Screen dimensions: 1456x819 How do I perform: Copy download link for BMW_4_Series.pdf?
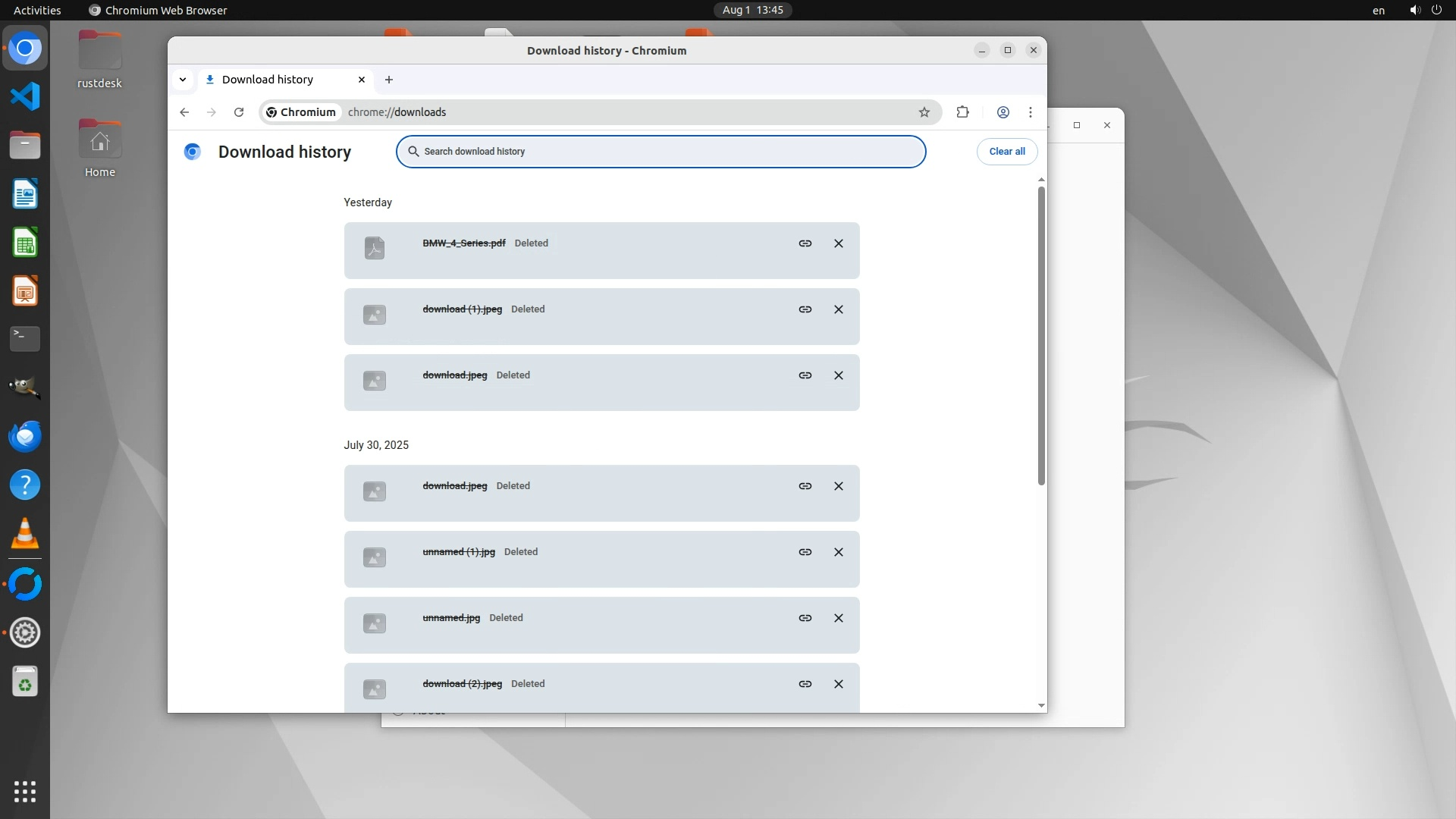[805, 243]
